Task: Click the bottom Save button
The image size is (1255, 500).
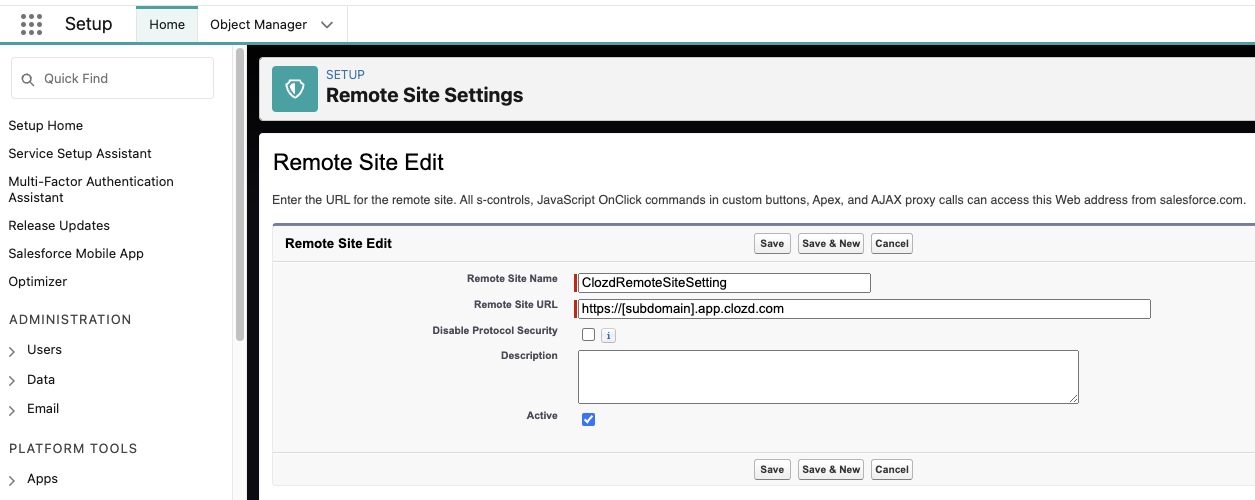Action: click(x=772, y=469)
